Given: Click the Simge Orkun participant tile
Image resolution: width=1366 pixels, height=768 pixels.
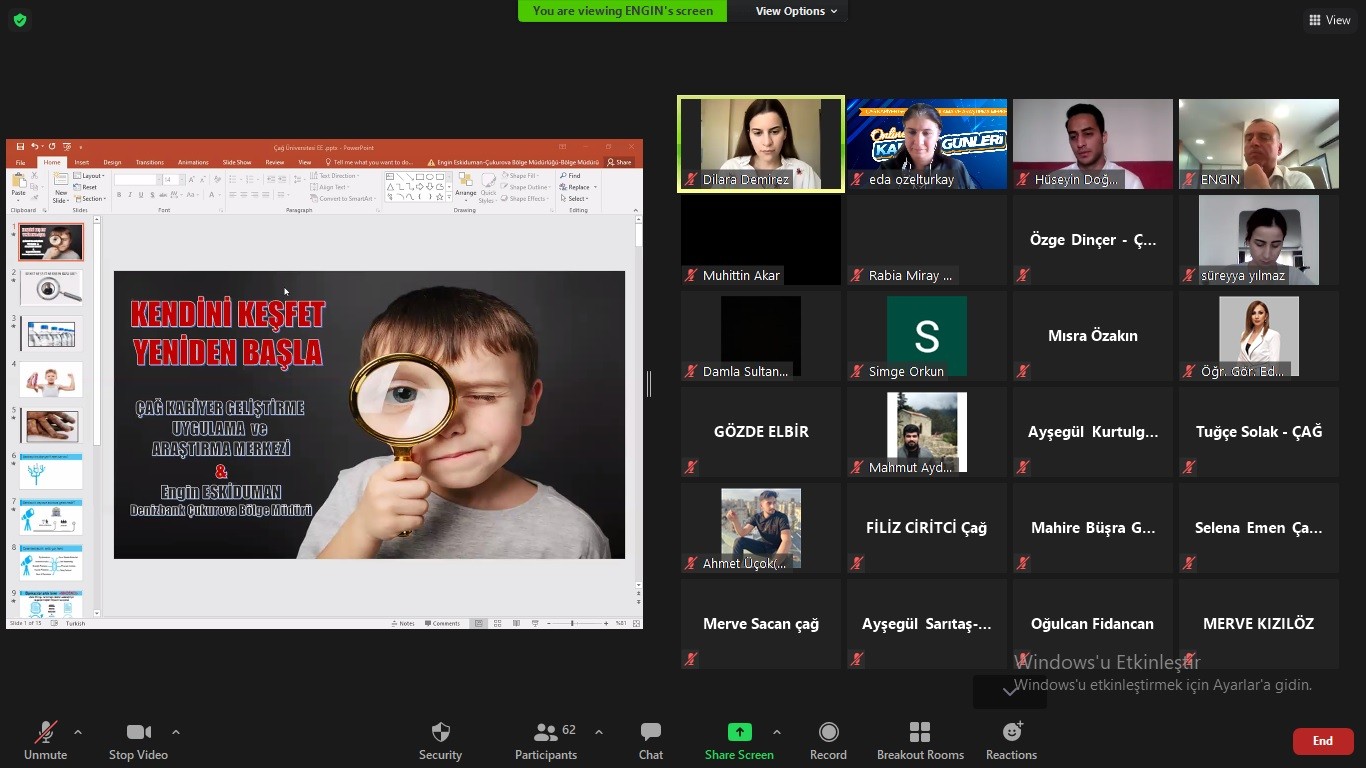Looking at the screenshot, I should point(927,336).
